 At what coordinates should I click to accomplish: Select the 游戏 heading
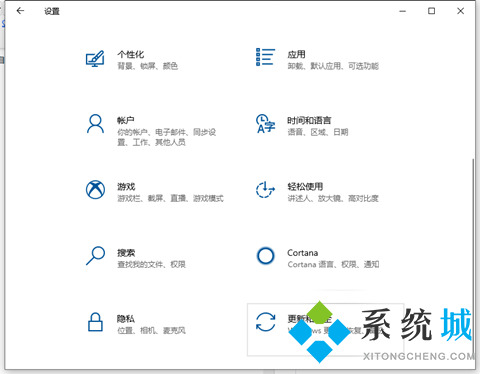tap(126, 186)
